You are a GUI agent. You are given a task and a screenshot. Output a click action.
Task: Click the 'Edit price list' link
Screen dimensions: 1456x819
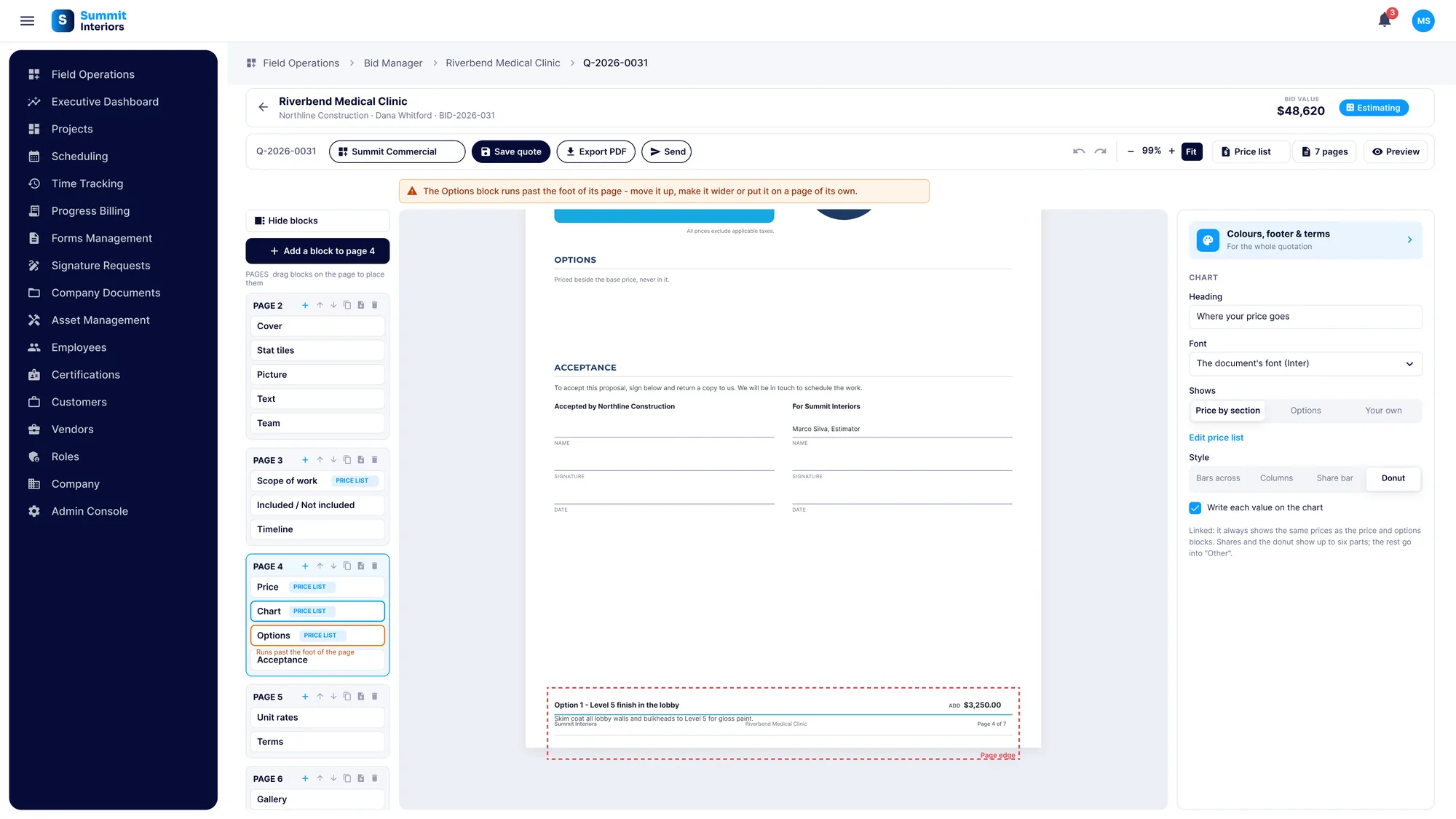1216,438
